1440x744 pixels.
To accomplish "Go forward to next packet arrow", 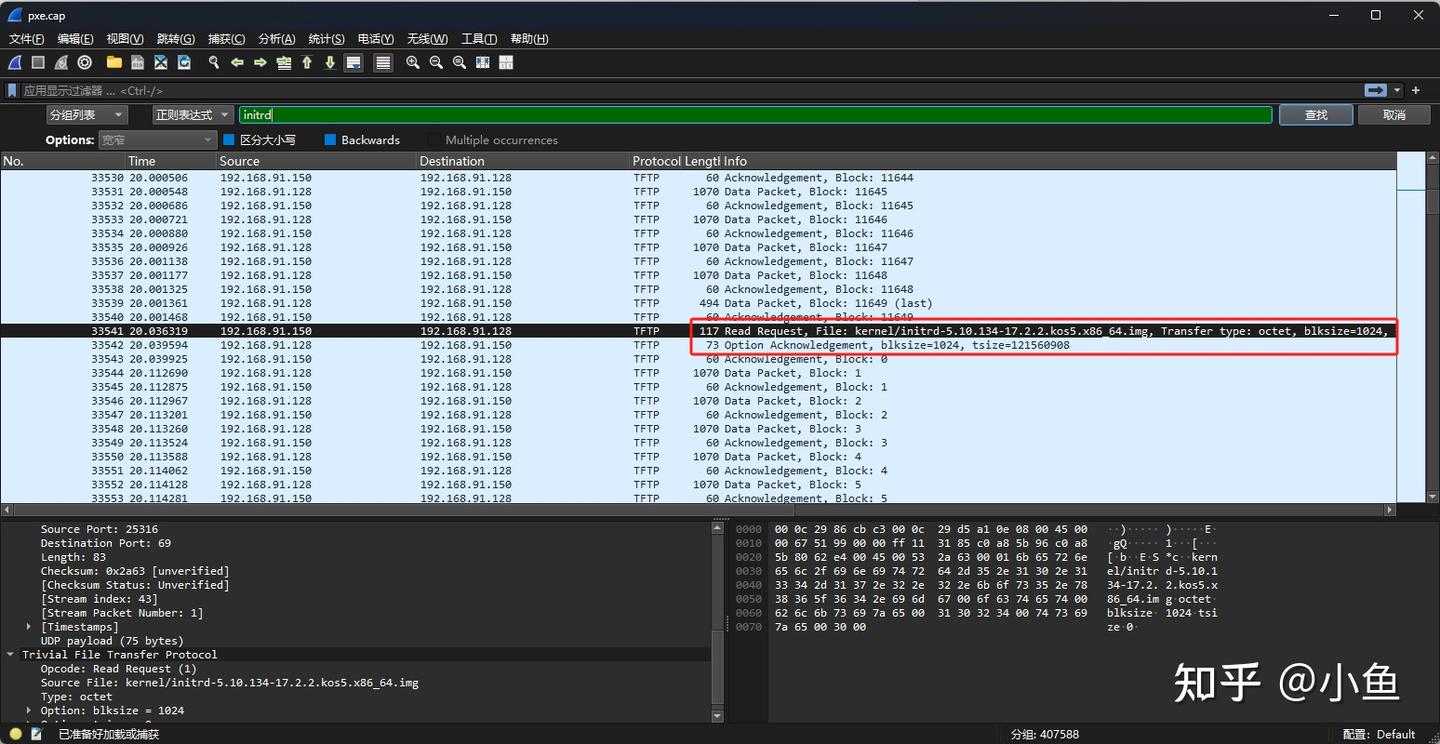I will coord(260,63).
